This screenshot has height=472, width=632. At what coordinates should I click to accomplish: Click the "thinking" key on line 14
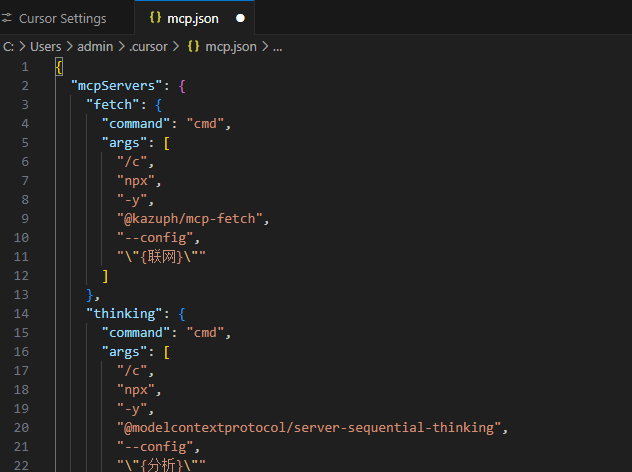[x=125, y=314]
